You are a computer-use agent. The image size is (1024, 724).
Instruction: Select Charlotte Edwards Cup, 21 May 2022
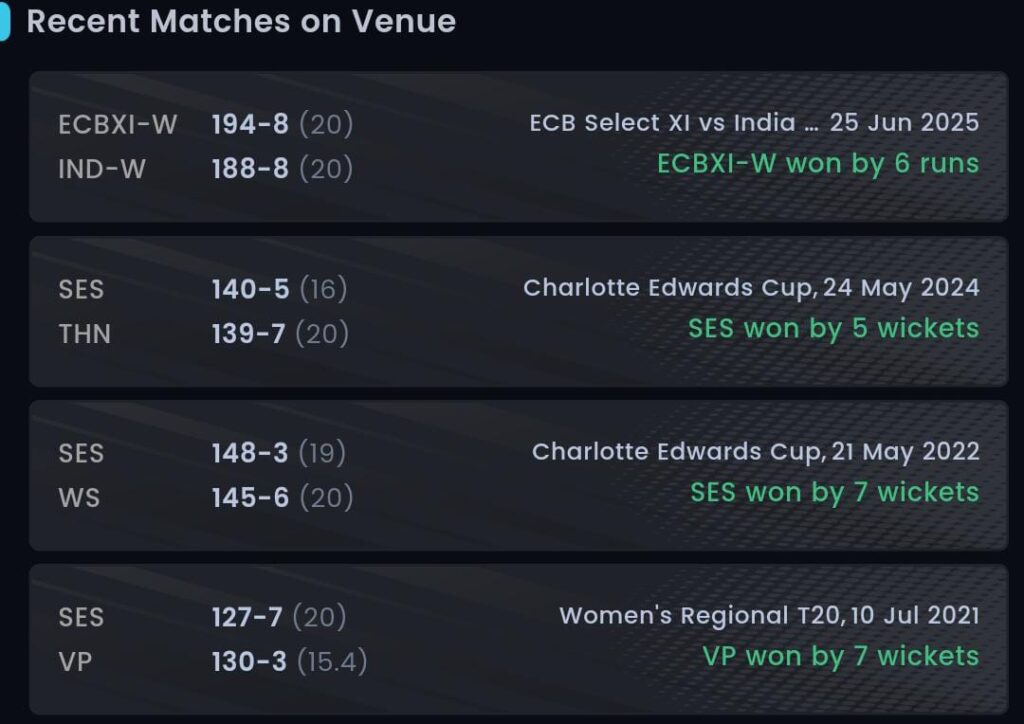pyautogui.click(x=755, y=452)
